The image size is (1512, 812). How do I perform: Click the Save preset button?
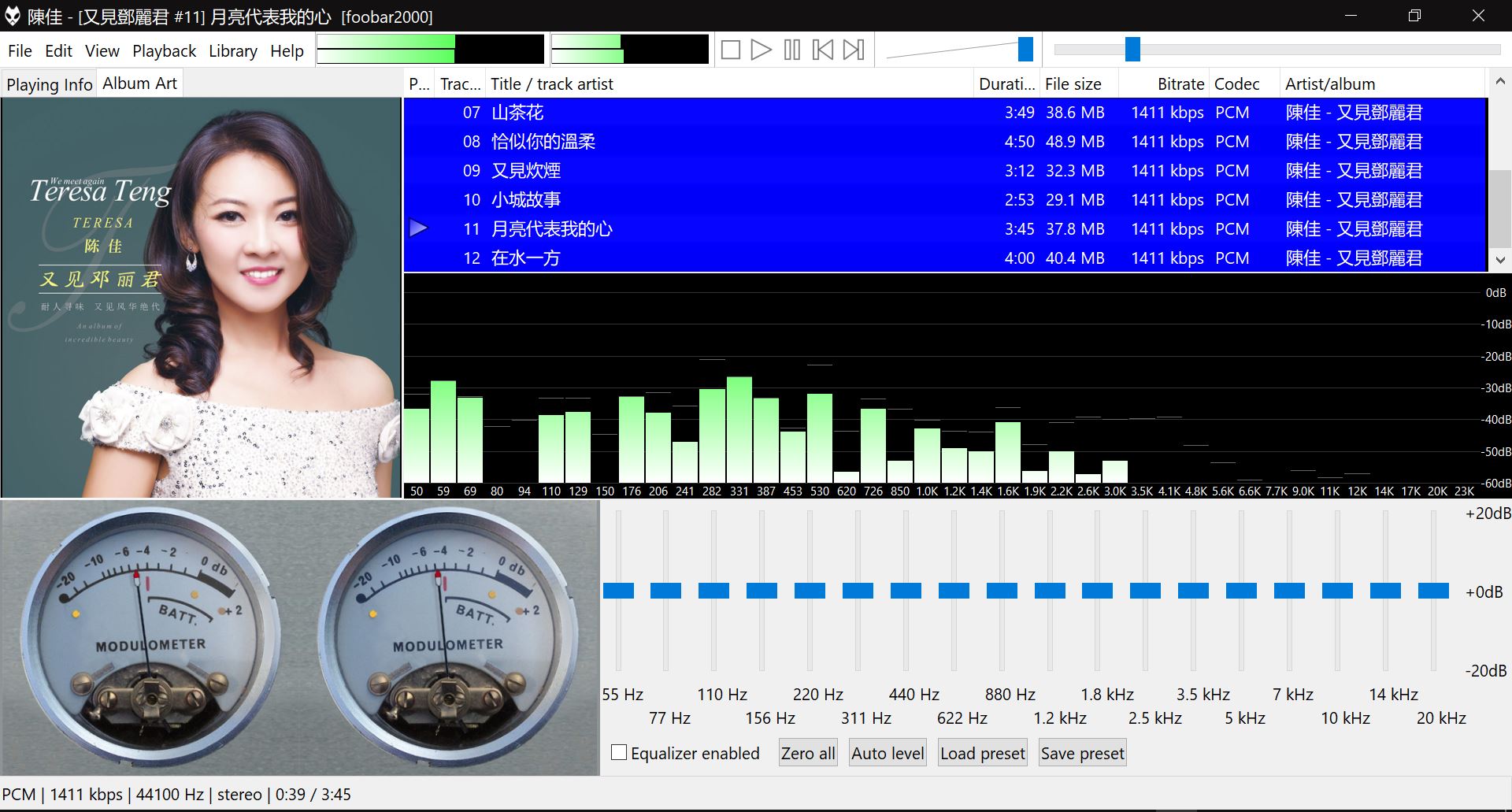(1083, 754)
